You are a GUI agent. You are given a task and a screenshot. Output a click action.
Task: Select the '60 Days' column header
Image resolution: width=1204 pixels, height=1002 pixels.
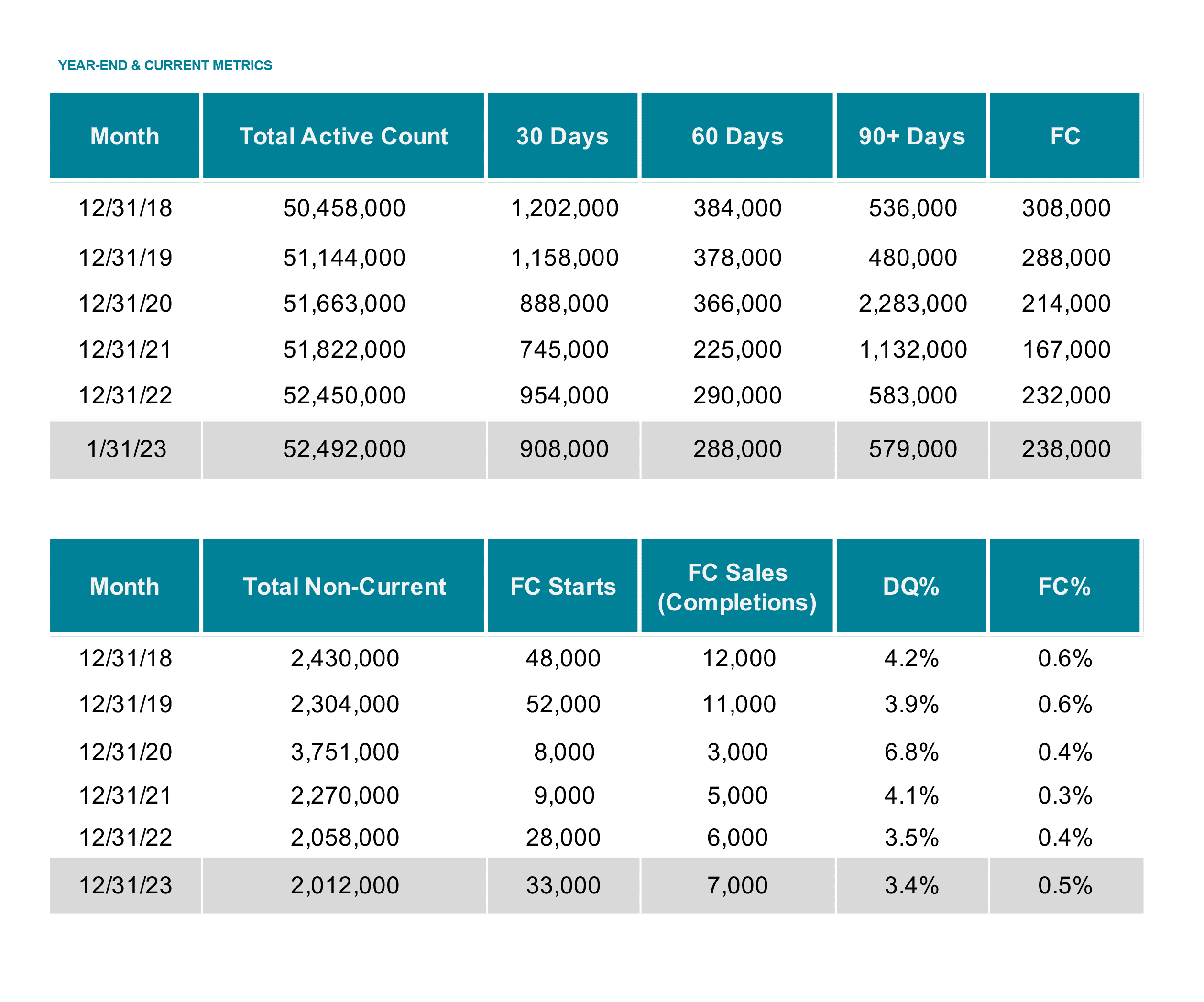[737, 136]
